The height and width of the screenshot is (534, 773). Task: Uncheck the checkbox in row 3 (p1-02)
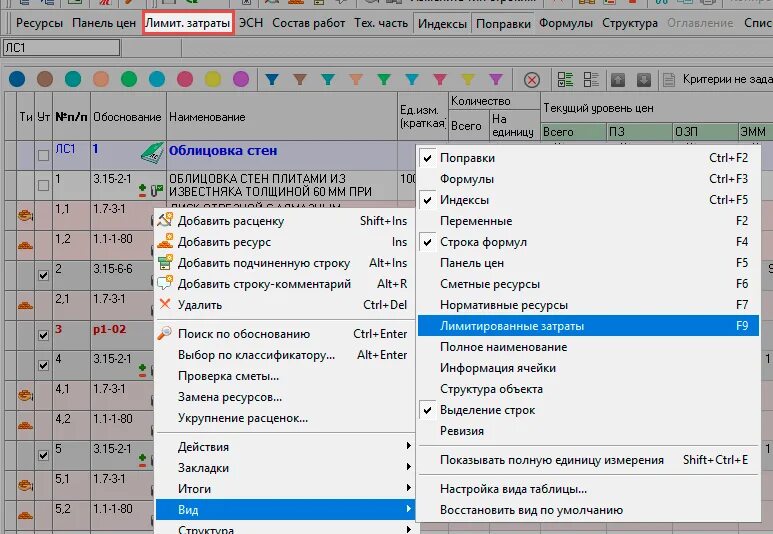tap(43, 335)
